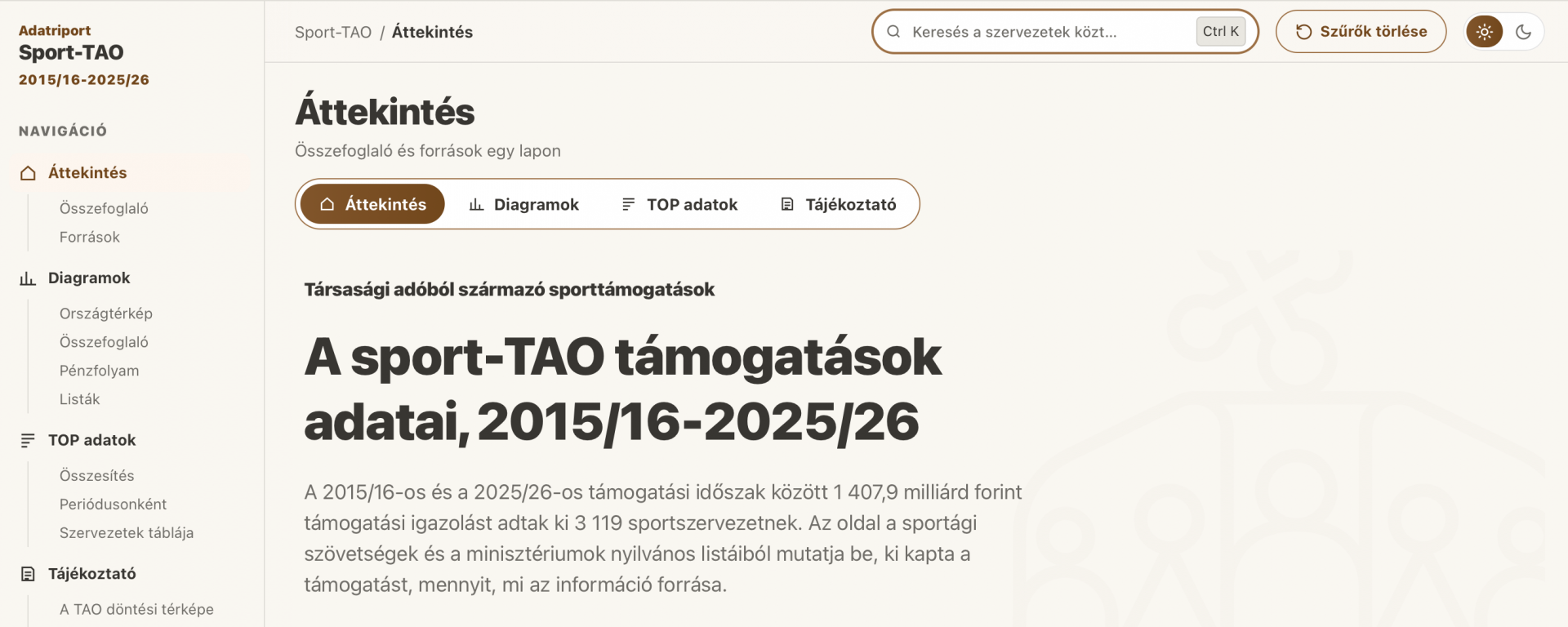Open Áttekintés section in the sidebar navigation
1568x627 pixels.
[x=131, y=173]
